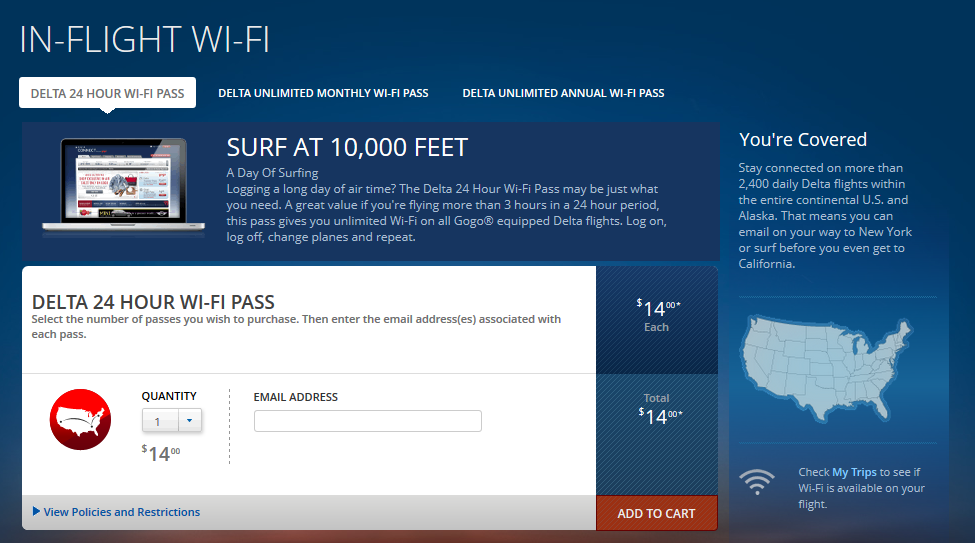Click the laptop image in the banner
The height and width of the screenshot is (543, 975).
pos(125,184)
